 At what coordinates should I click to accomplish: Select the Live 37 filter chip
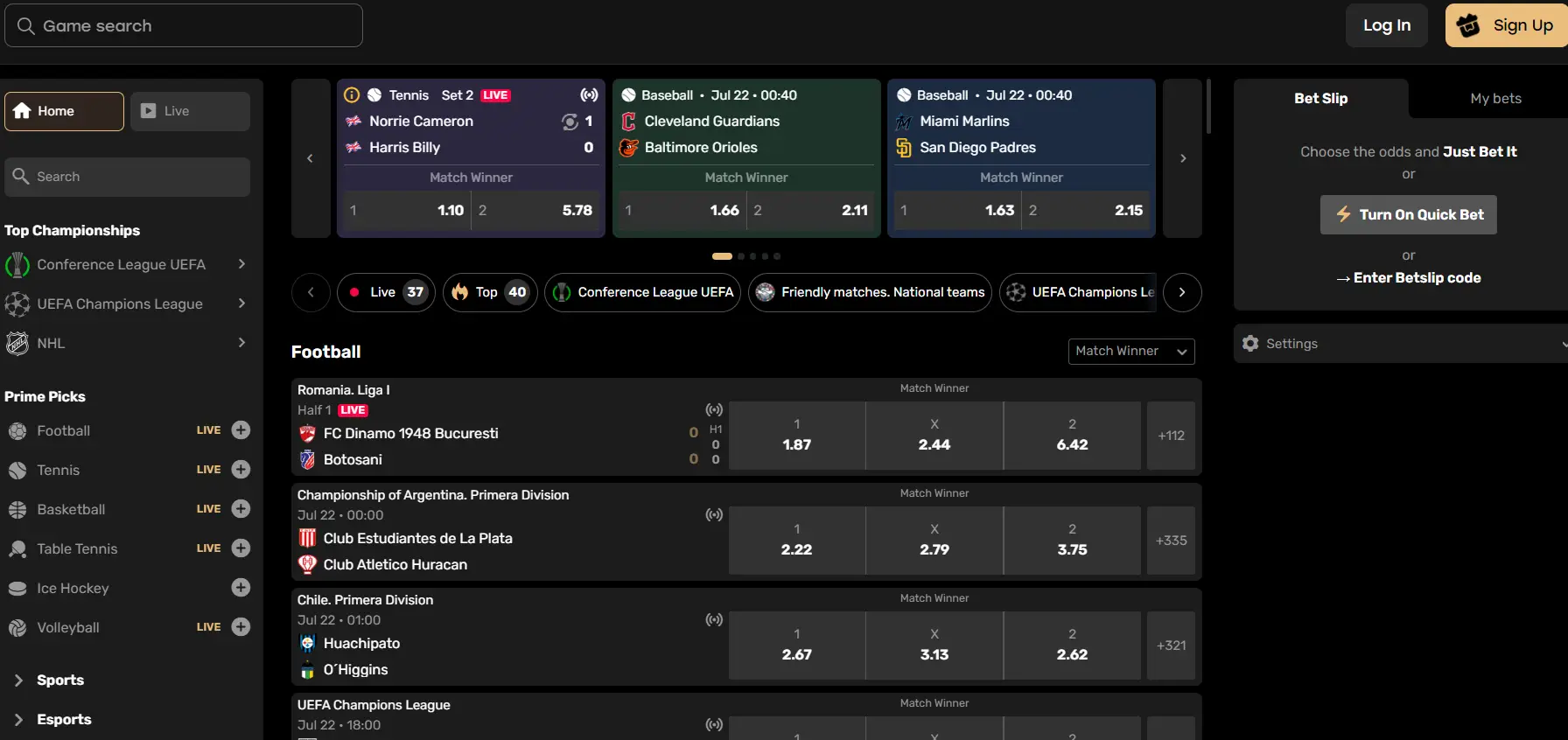[386, 292]
